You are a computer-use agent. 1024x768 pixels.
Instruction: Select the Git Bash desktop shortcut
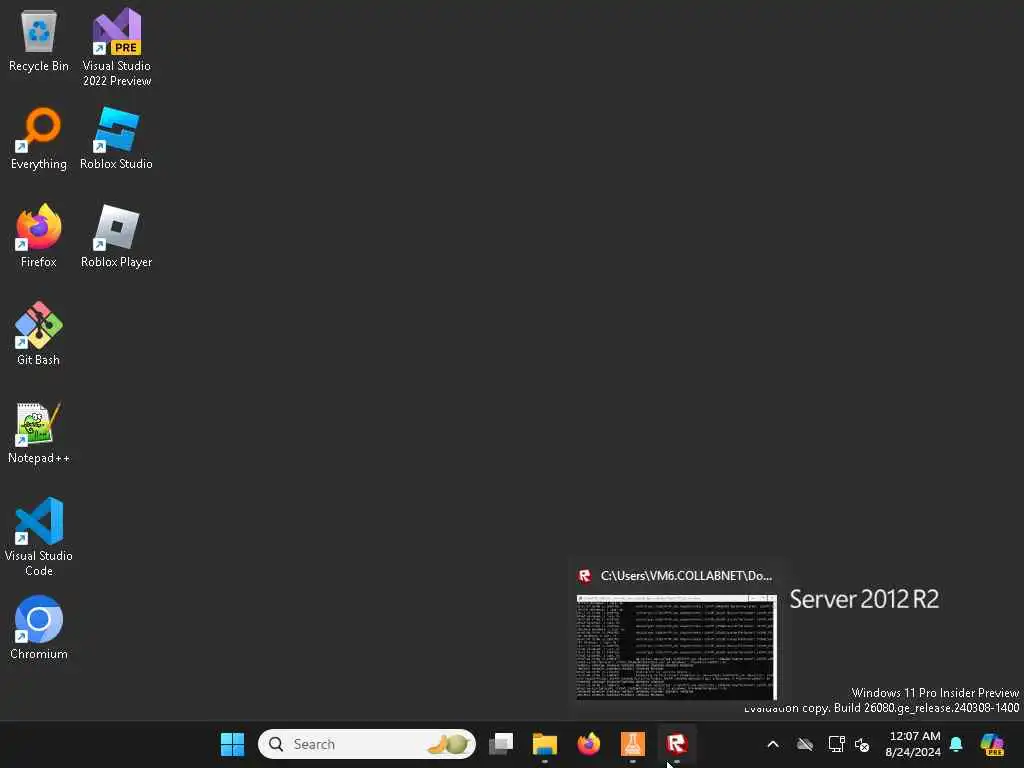click(39, 334)
